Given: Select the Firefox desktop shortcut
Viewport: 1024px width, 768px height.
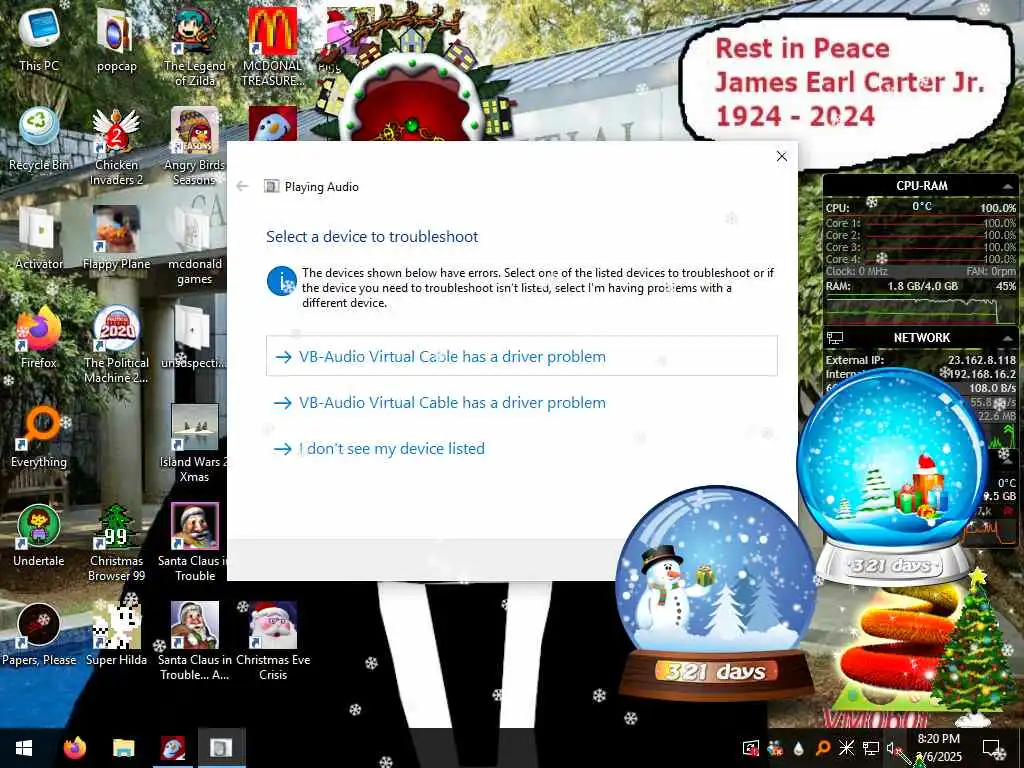Looking at the screenshot, I should [x=39, y=338].
